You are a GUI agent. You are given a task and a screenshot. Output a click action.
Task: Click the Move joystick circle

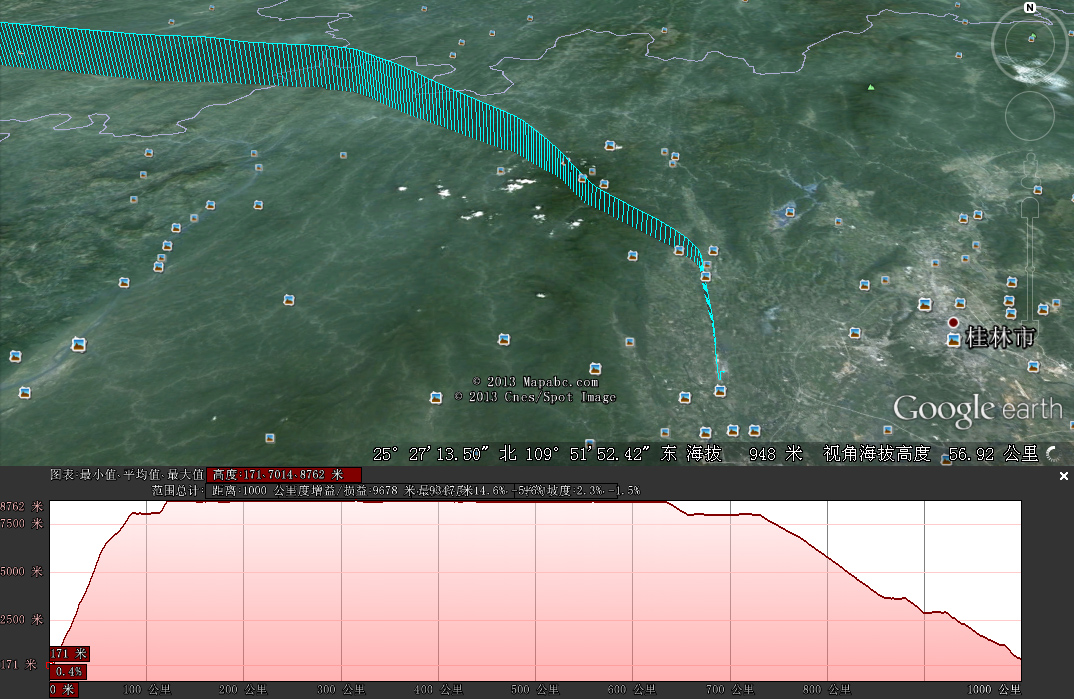click(x=1029, y=115)
